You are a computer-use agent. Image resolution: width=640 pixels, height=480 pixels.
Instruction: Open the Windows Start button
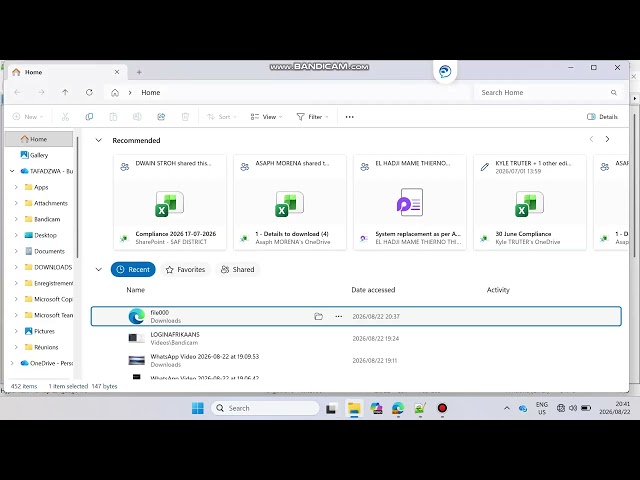[198, 408]
